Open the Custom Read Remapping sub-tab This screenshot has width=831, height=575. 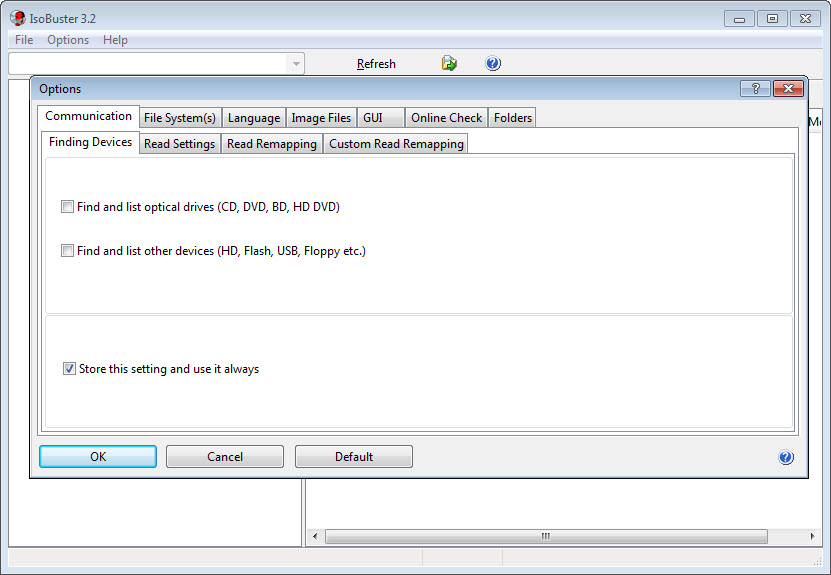point(396,144)
